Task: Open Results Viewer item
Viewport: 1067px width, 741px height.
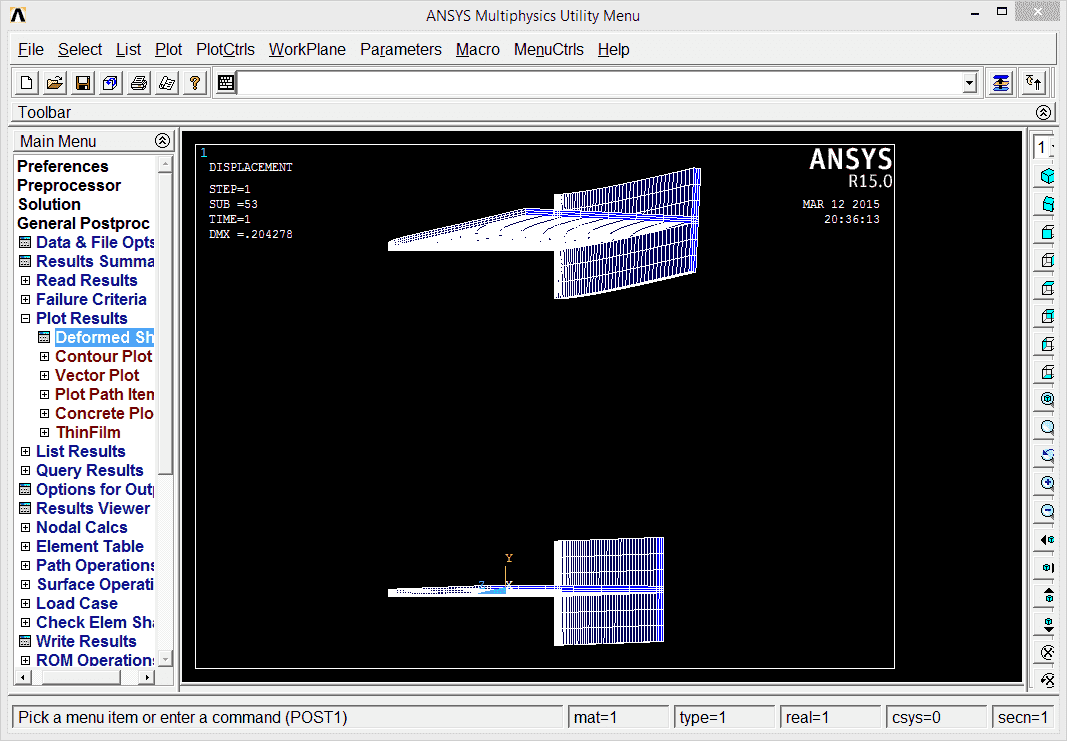Action: [93, 508]
